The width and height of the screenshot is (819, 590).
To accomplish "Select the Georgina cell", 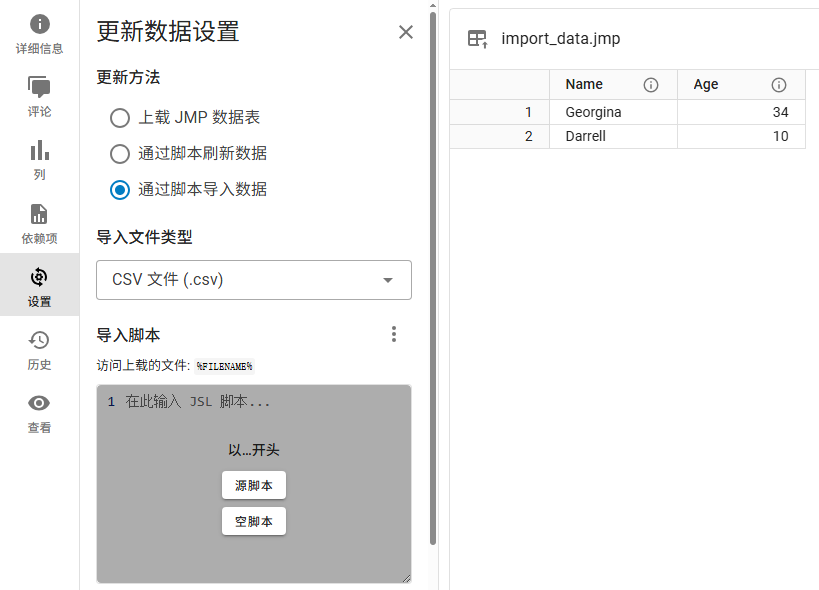I will pos(613,112).
